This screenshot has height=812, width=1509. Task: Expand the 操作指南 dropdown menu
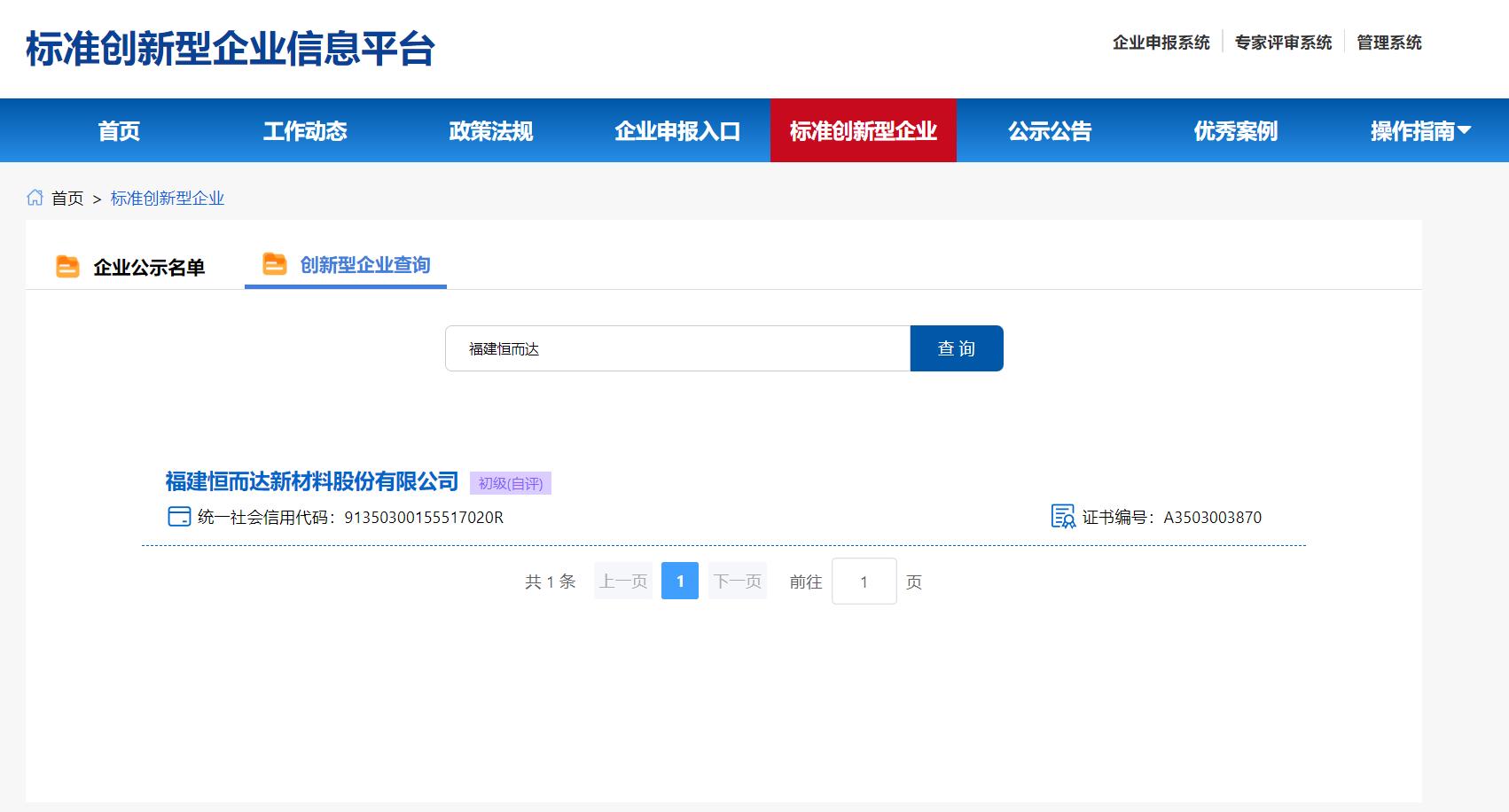1420,131
